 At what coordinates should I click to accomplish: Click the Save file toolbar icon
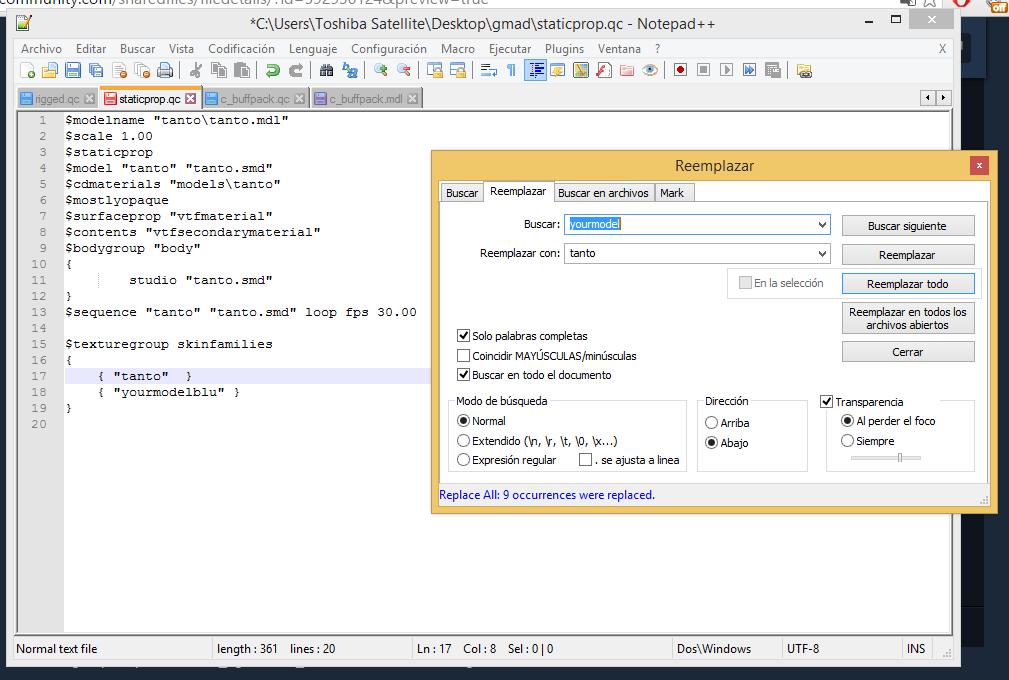pos(73,70)
